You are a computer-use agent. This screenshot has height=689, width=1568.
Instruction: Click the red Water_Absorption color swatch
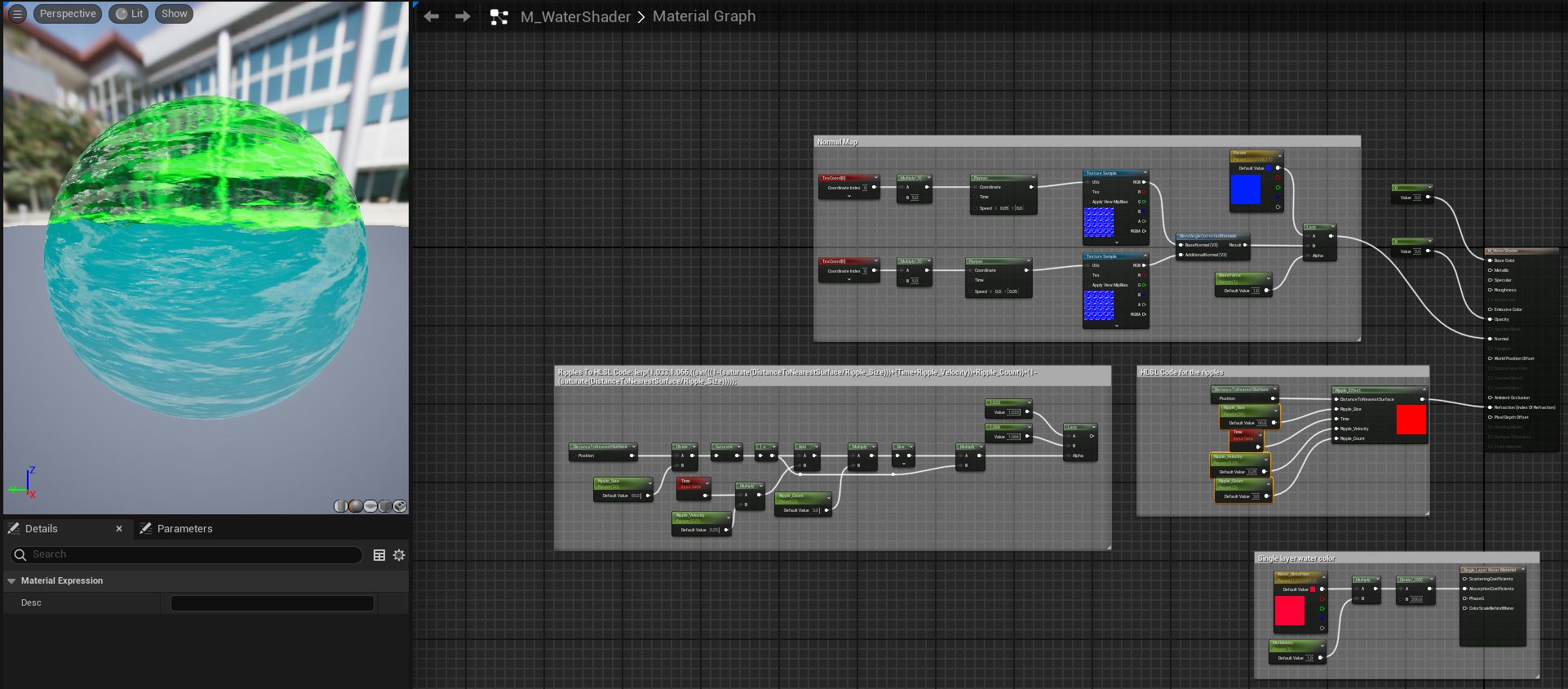coord(1289,611)
